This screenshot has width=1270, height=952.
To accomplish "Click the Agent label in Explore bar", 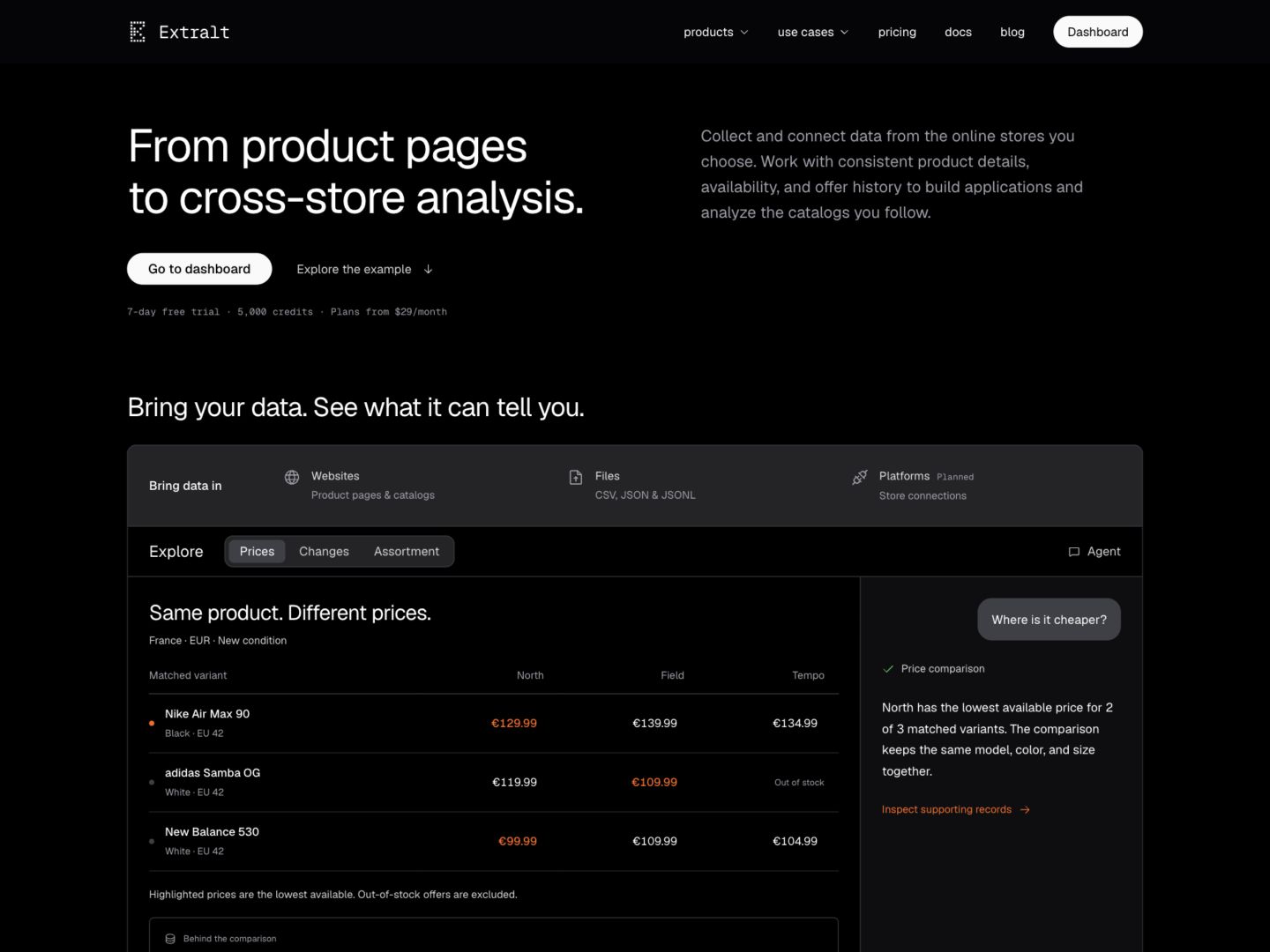I will (x=1103, y=552).
